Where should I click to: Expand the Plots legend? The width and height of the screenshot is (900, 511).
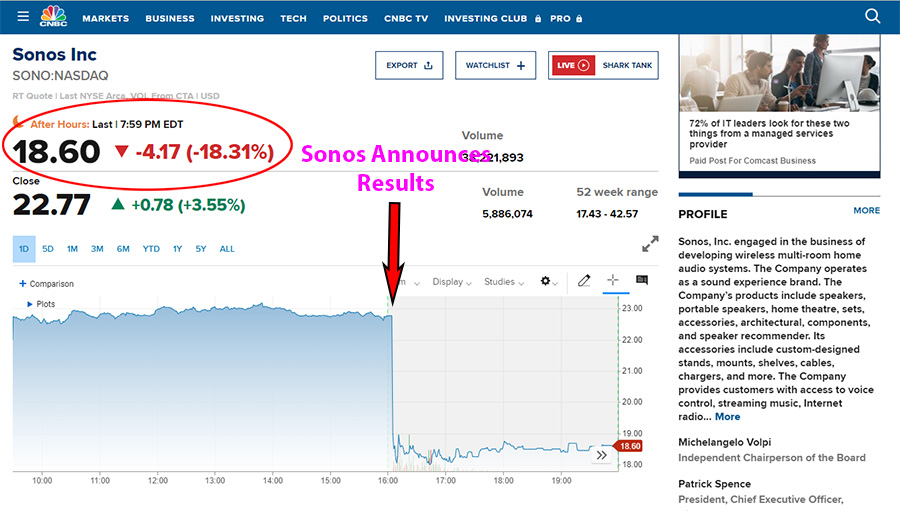pos(41,304)
